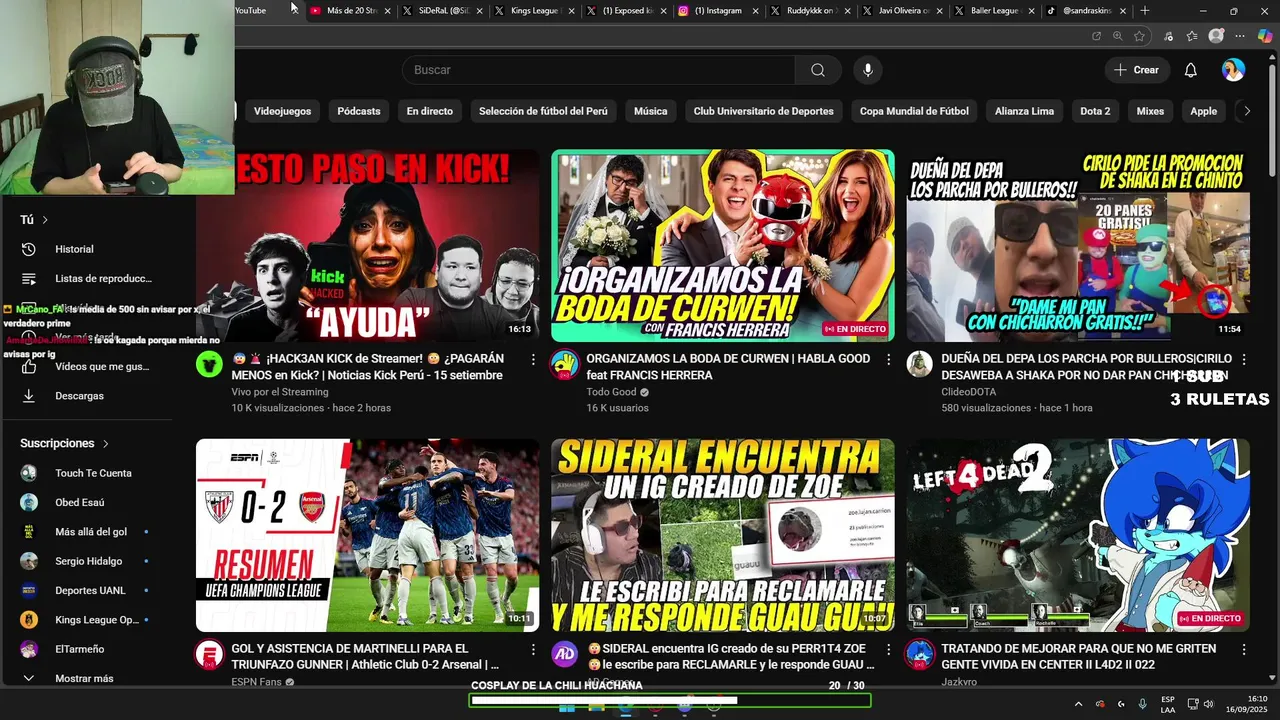Filter by Mixes chip

[1150, 111]
